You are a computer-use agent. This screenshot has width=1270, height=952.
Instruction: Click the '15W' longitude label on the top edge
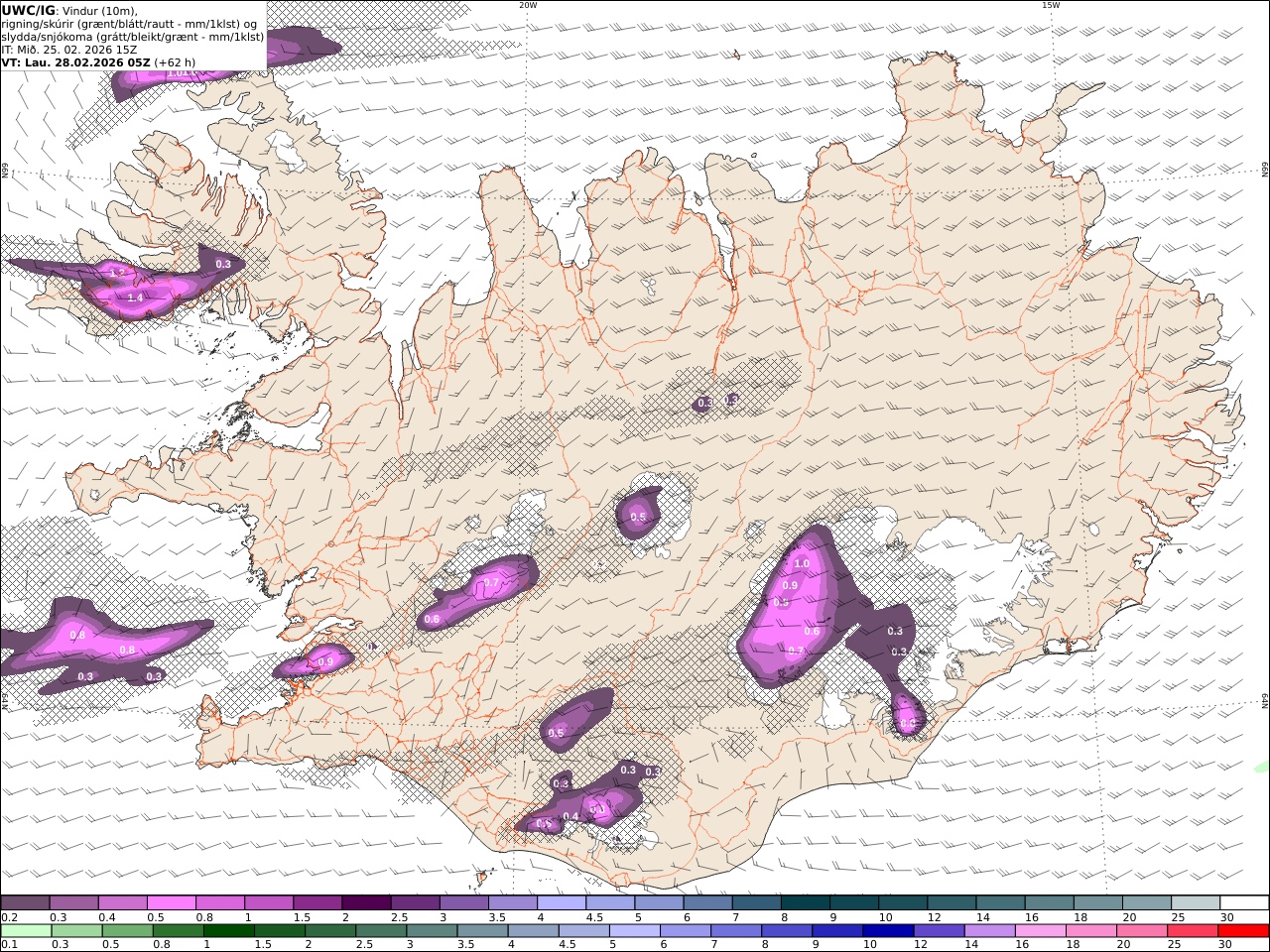tap(1051, 5)
